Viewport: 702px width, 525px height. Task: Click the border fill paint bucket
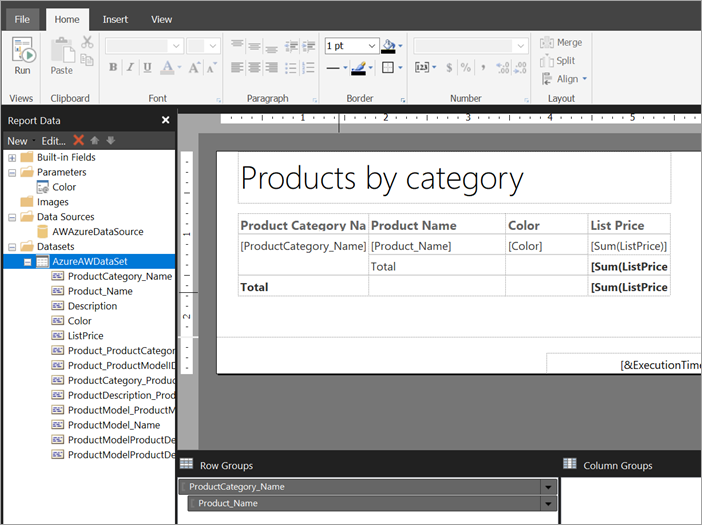389,46
